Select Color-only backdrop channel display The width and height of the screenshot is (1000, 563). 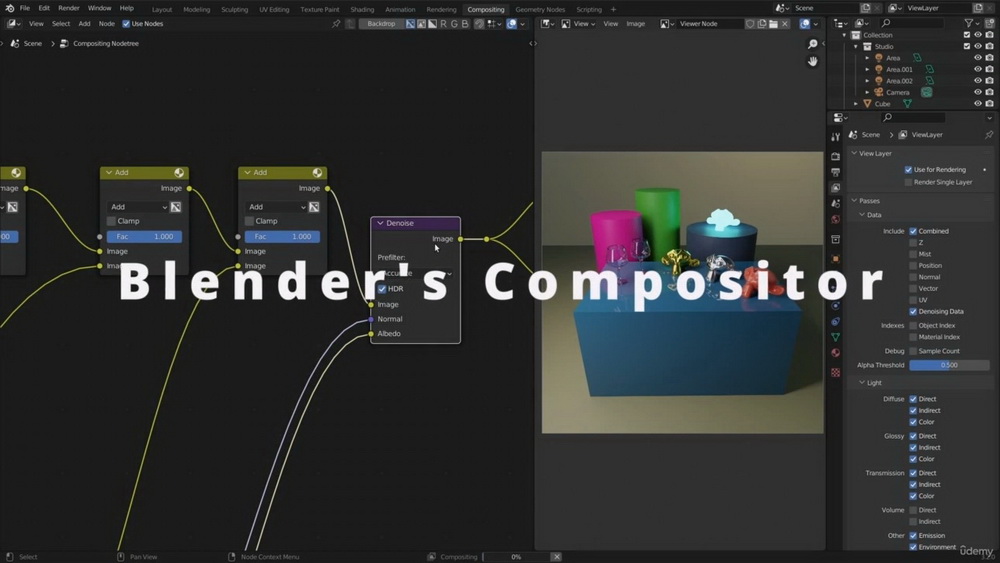point(421,24)
